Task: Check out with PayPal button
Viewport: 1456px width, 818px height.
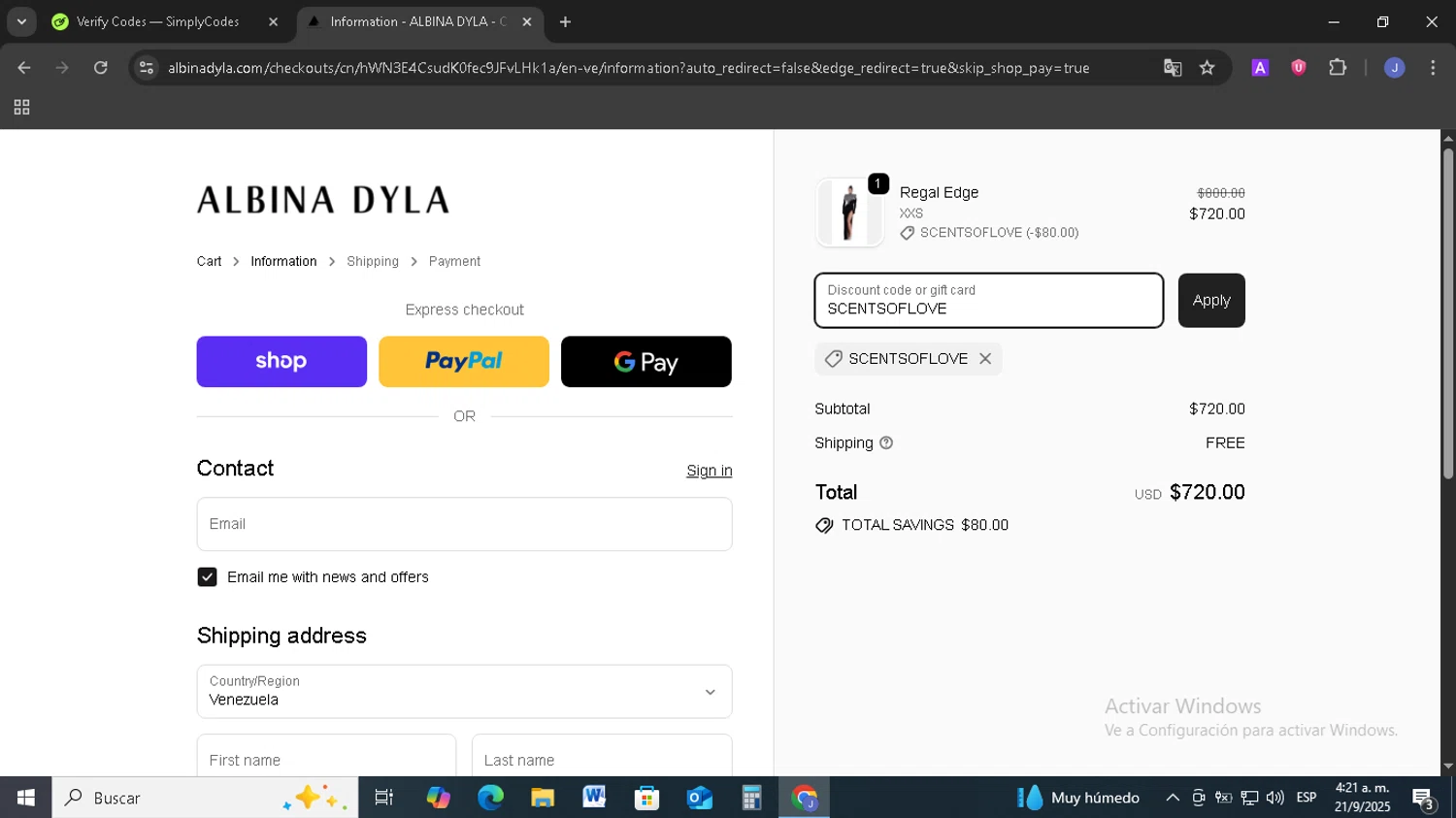Action: click(x=464, y=362)
